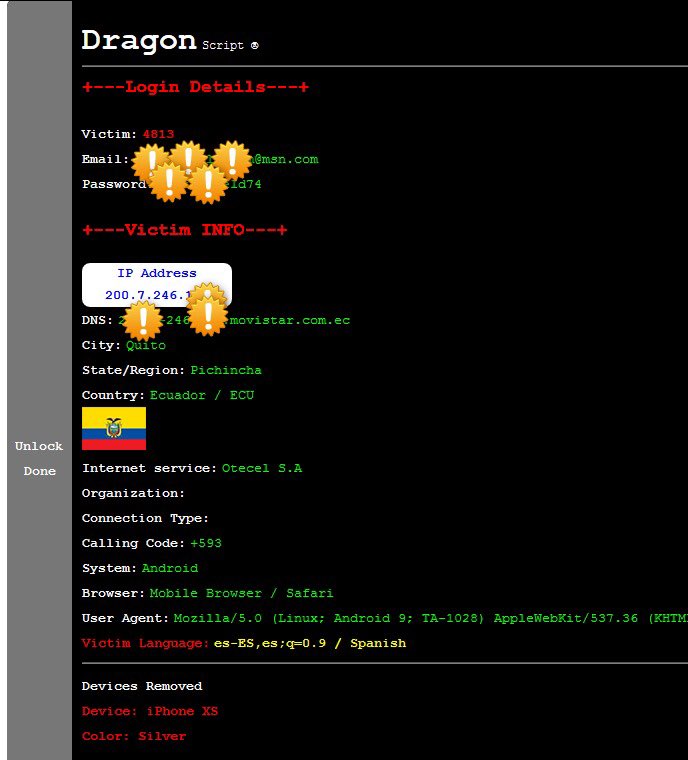Click the Devices Removed heading
The height and width of the screenshot is (760, 688).
click(x=142, y=686)
